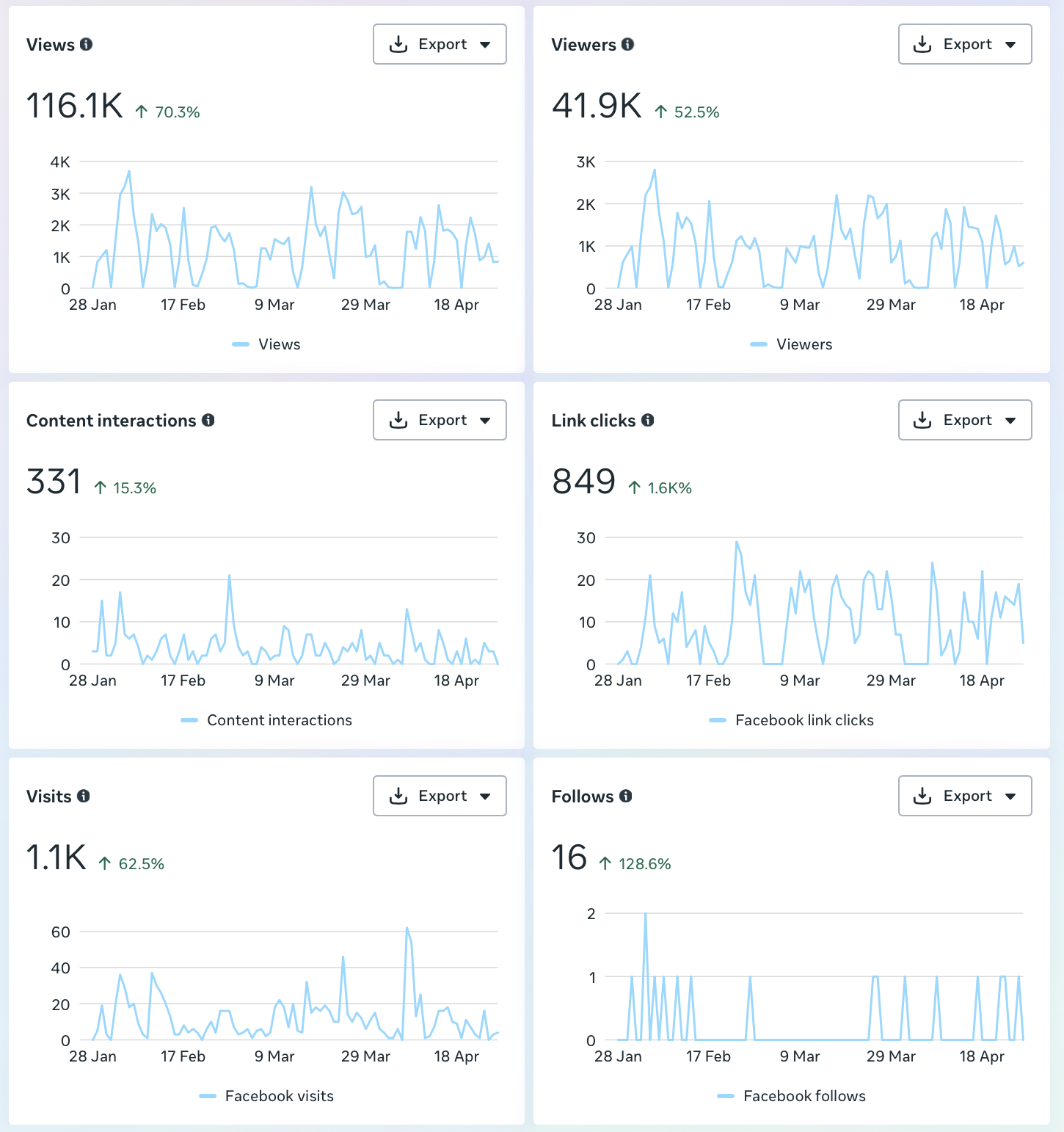Click download icon in Content interactions Export button
This screenshot has height=1132, width=1064.
pos(398,421)
